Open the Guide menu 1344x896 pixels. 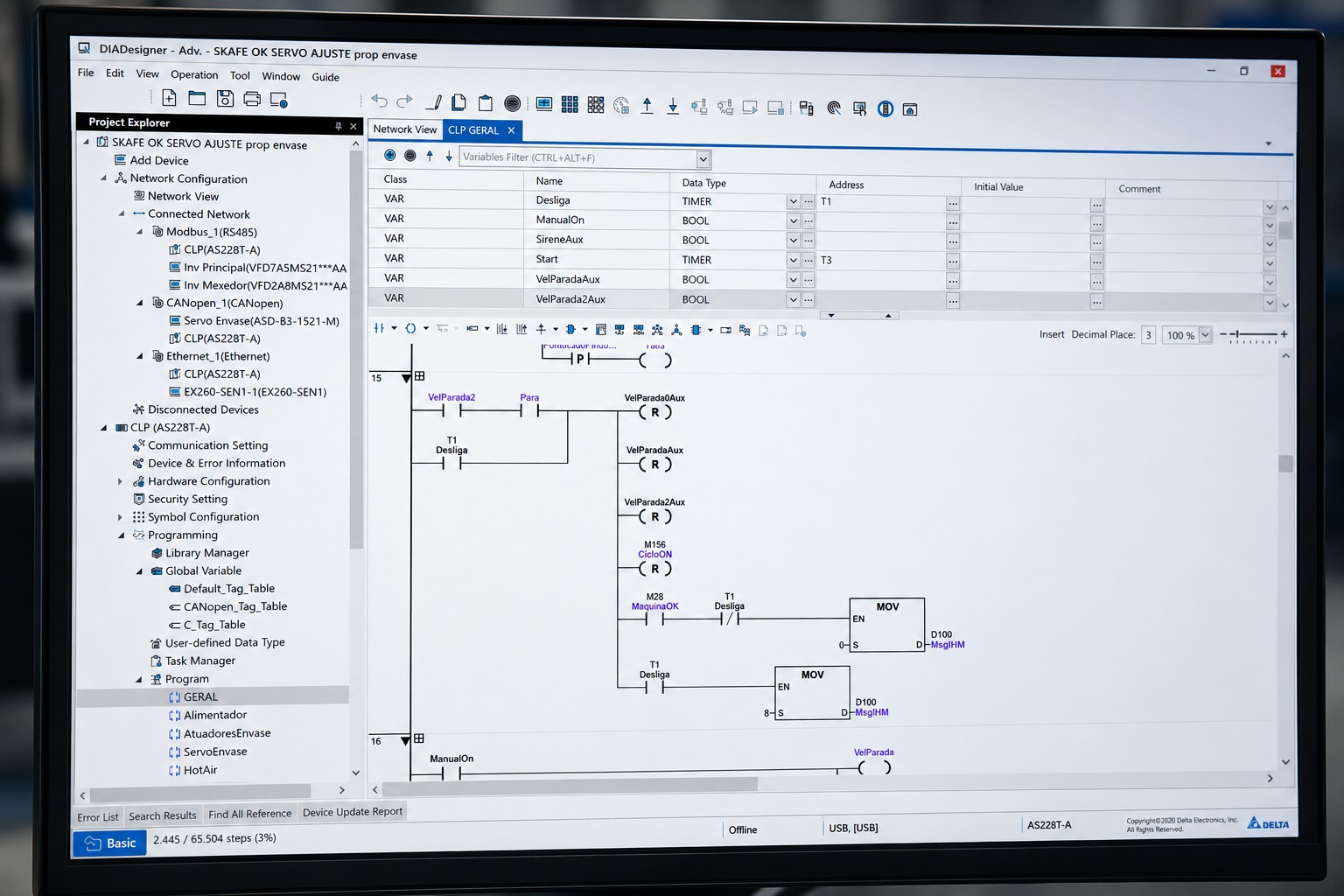click(x=325, y=77)
